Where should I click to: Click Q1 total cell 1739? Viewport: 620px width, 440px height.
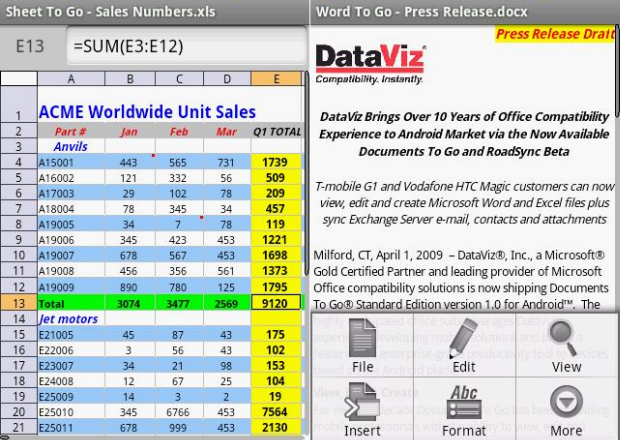pyautogui.click(x=276, y=162)
